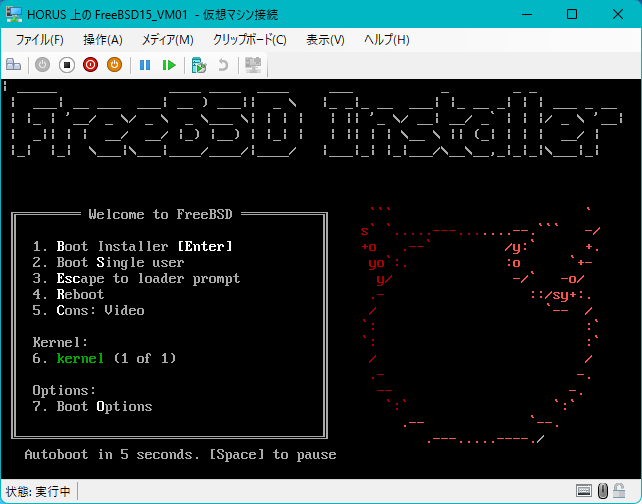This screenshot has width=642, height=504.
Task: Create a checkpoint with toolbar icon
Action: click(199, 65)
